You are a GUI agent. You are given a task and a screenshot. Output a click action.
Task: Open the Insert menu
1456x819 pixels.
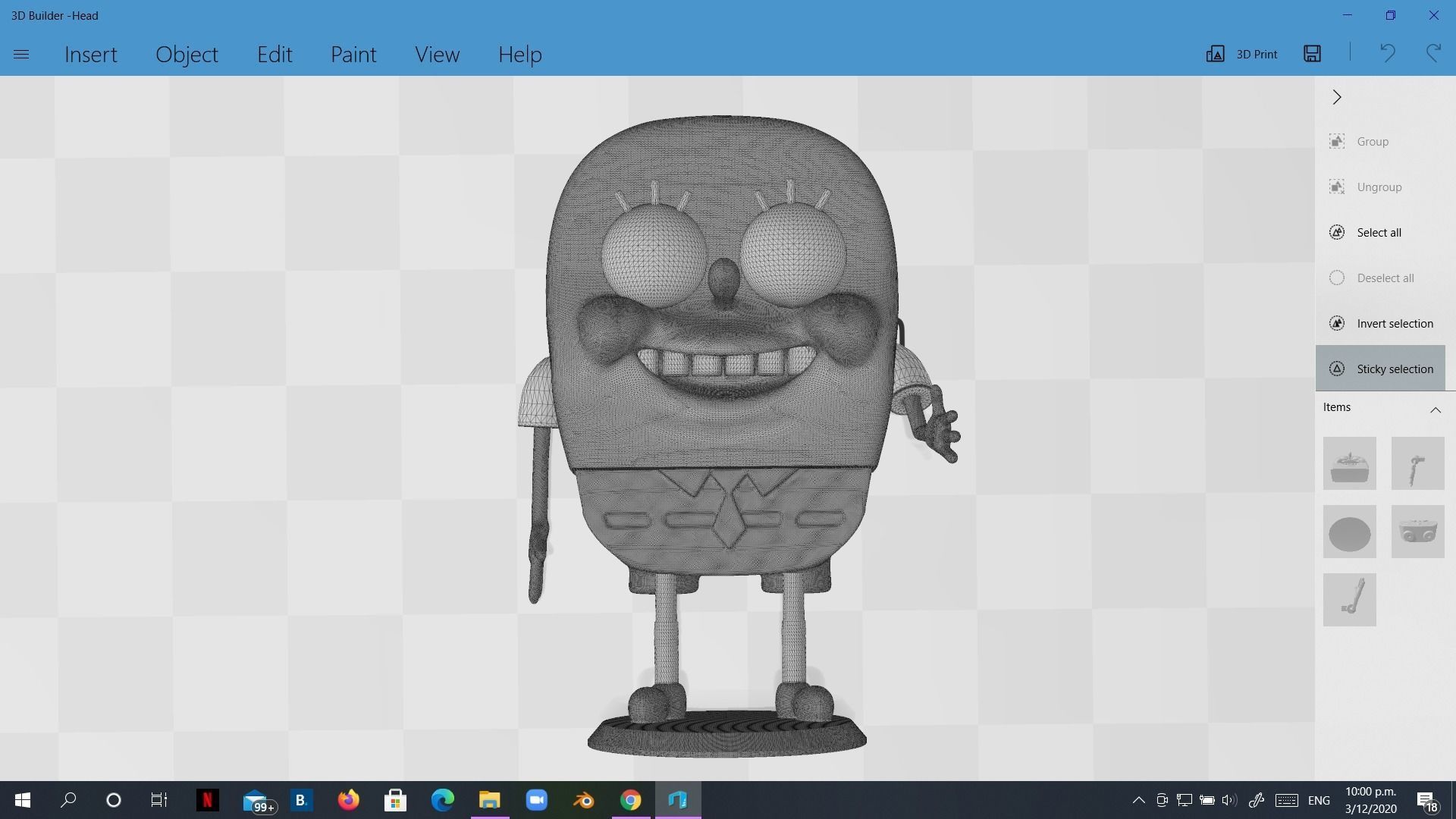pos(91,55)
